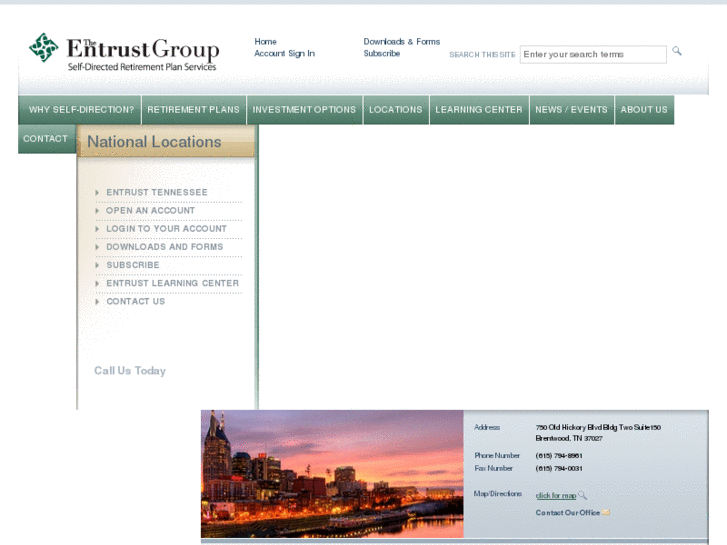This screenshot has height=545, width=727.
Task: Open the Why Self-Direction? menu
Action: 80,110
